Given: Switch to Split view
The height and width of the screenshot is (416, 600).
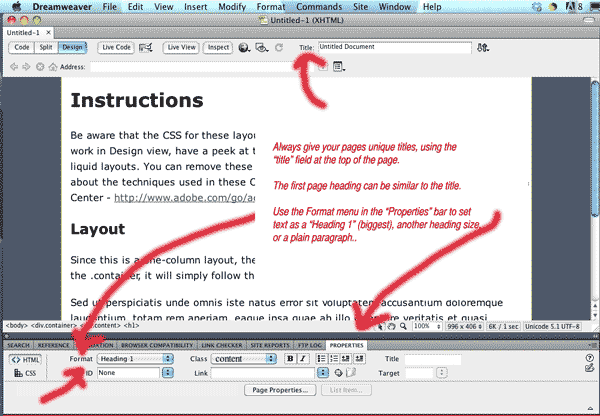Looking at the screenshot, I should coord(46,47).
